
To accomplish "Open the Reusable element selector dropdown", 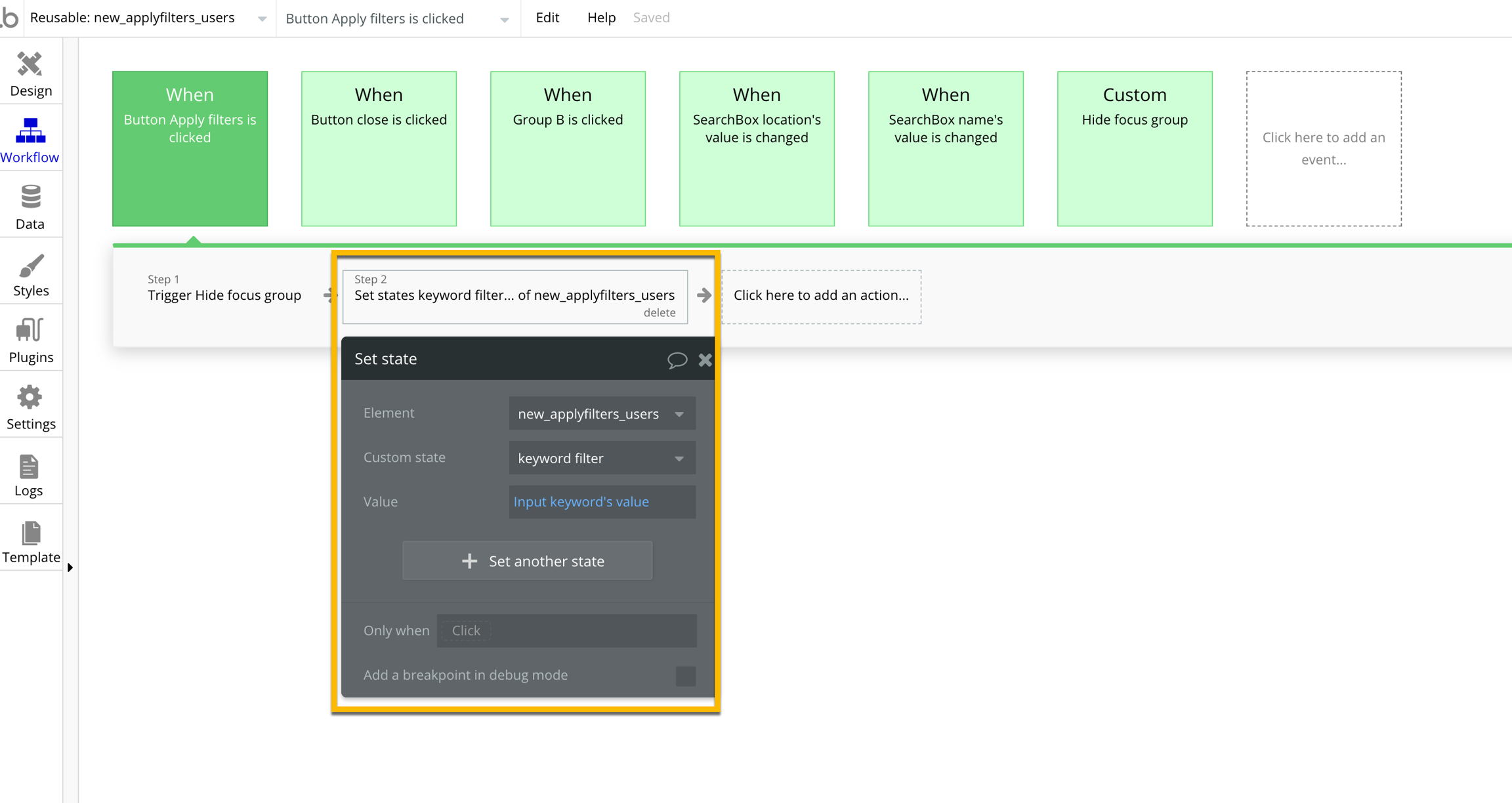I will tap(262, 18).
